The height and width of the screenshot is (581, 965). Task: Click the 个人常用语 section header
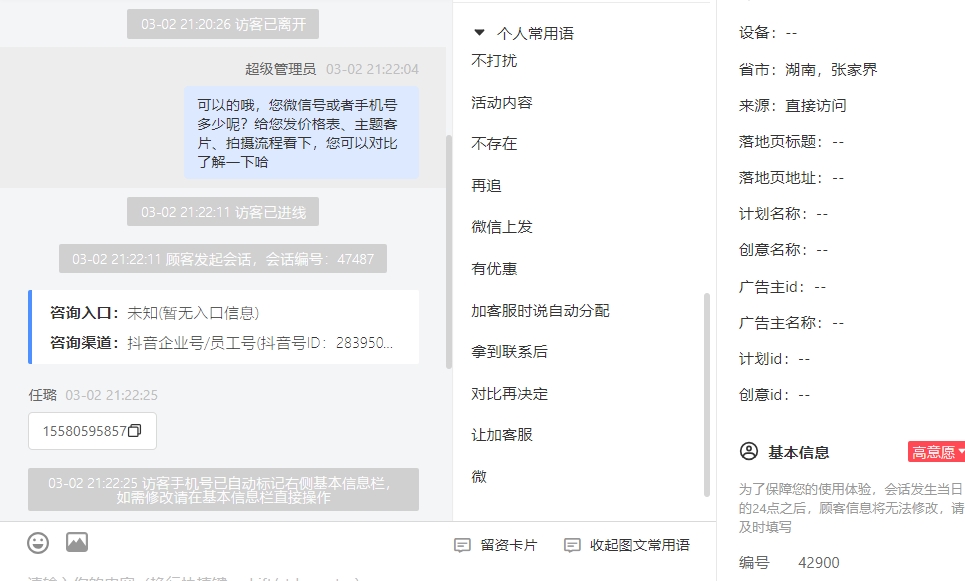coord(535,33)
